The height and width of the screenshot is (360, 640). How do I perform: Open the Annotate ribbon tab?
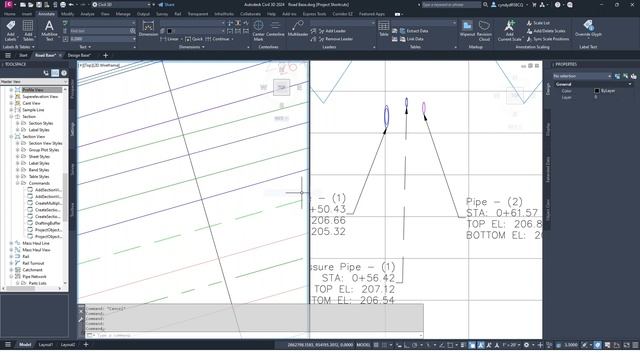click(46, 14)
